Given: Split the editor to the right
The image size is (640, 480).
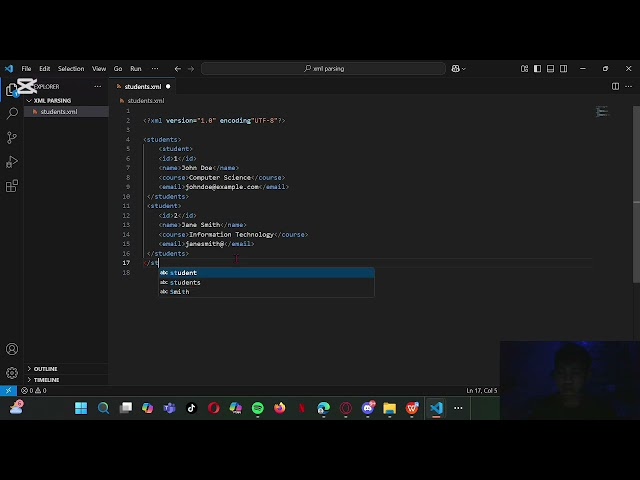Looking at the screenshot, I should click(615, 87).
